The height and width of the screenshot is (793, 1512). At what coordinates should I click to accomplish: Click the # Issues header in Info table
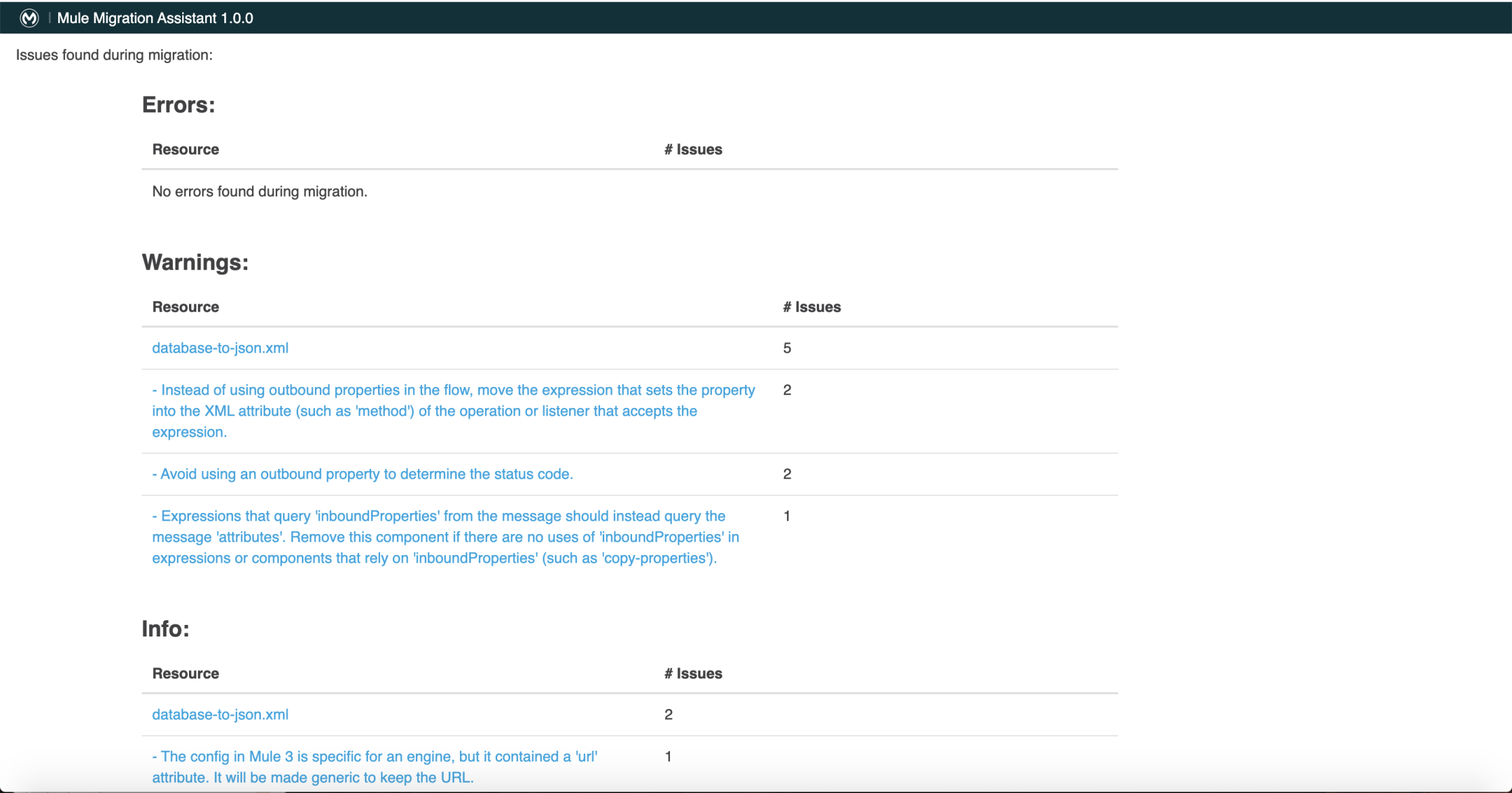point(693,674)
